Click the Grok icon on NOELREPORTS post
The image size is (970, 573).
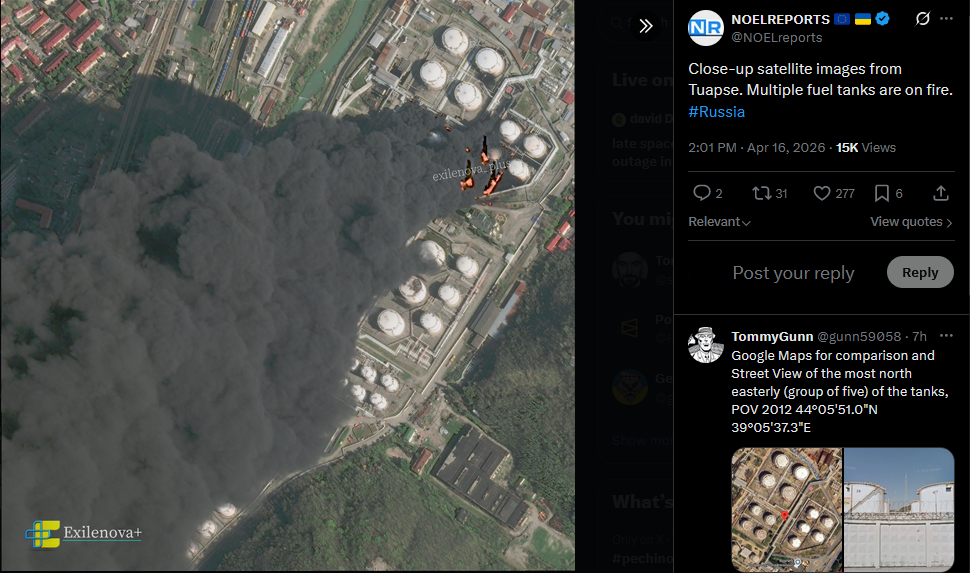point(922,19)
